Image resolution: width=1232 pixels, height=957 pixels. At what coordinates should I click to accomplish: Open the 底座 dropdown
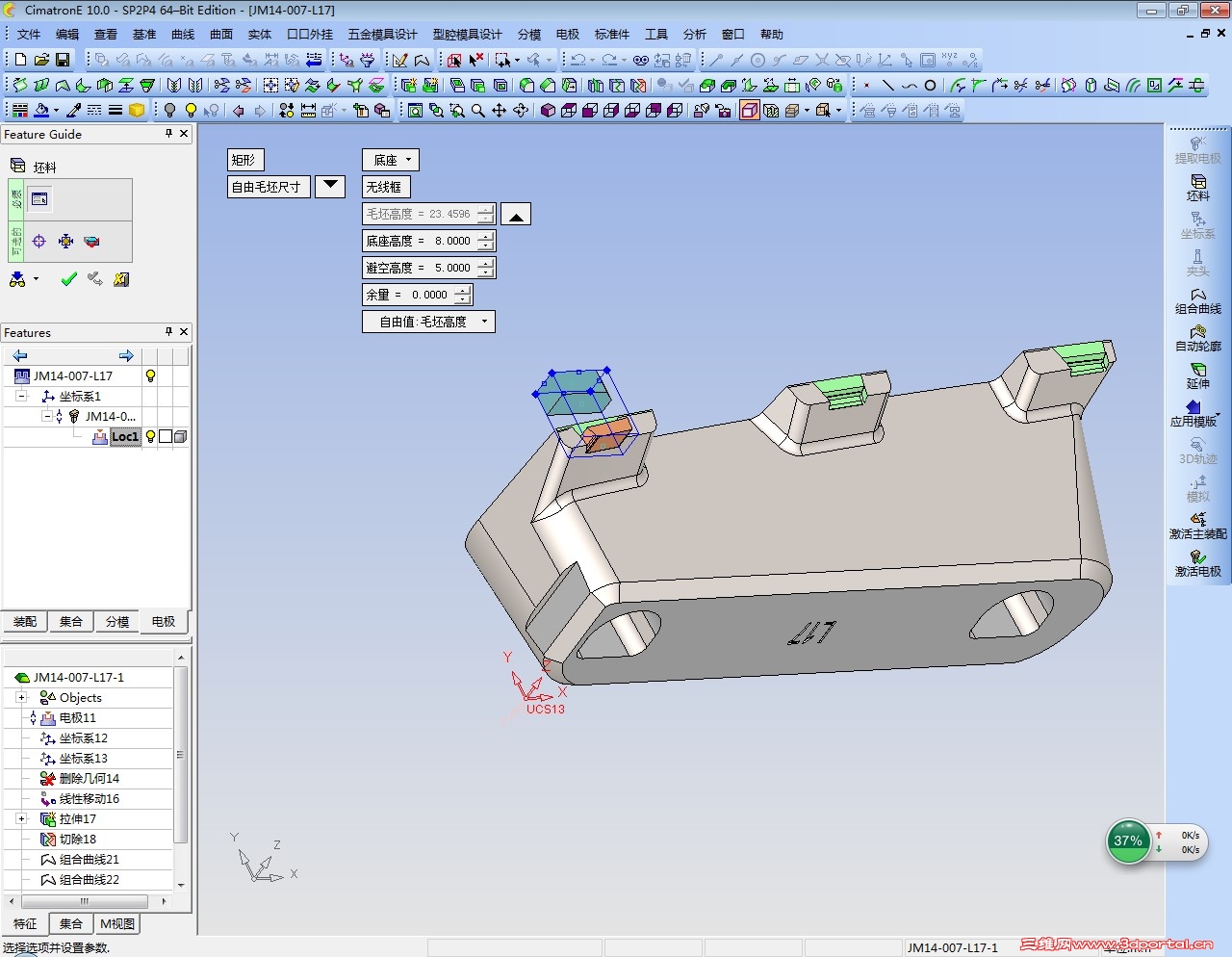(390, 160)
